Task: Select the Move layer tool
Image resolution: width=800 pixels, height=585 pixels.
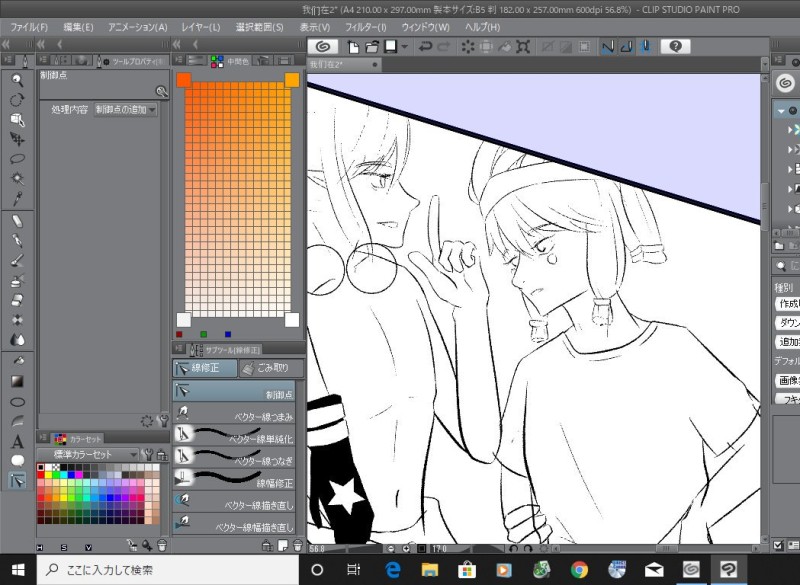Action: click(x=17, y=139)
